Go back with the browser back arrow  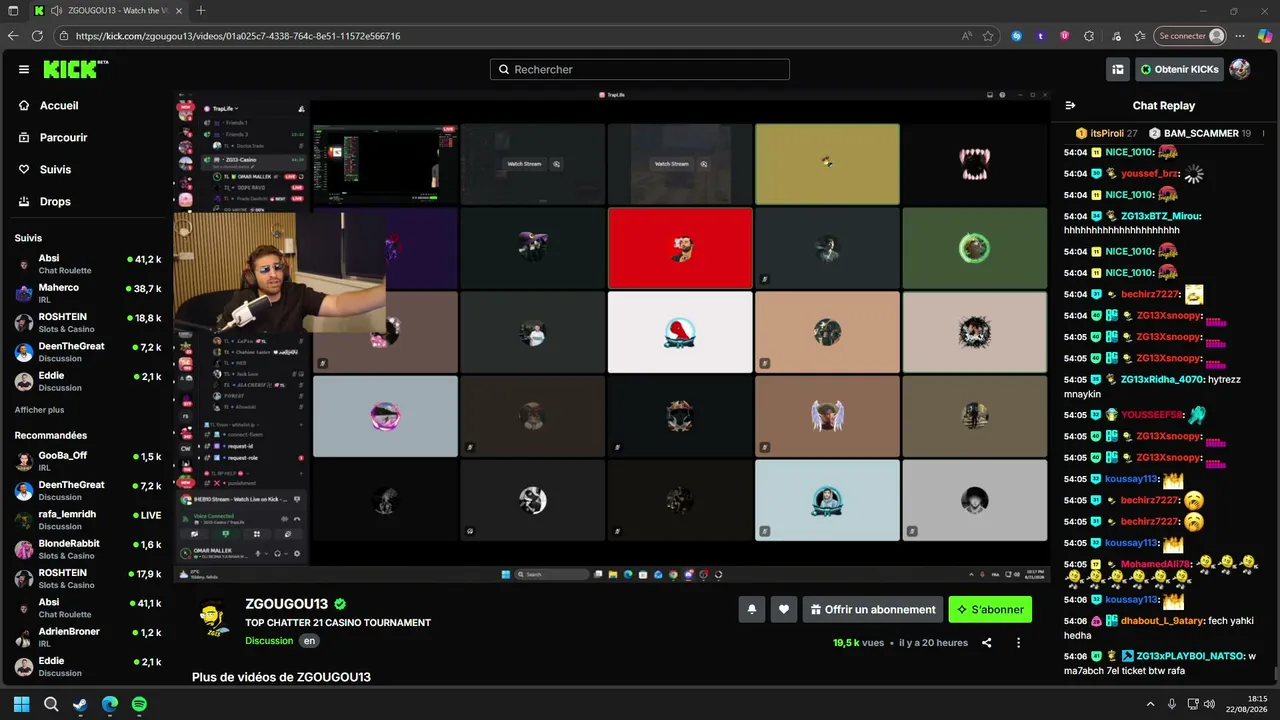[13, 36]
